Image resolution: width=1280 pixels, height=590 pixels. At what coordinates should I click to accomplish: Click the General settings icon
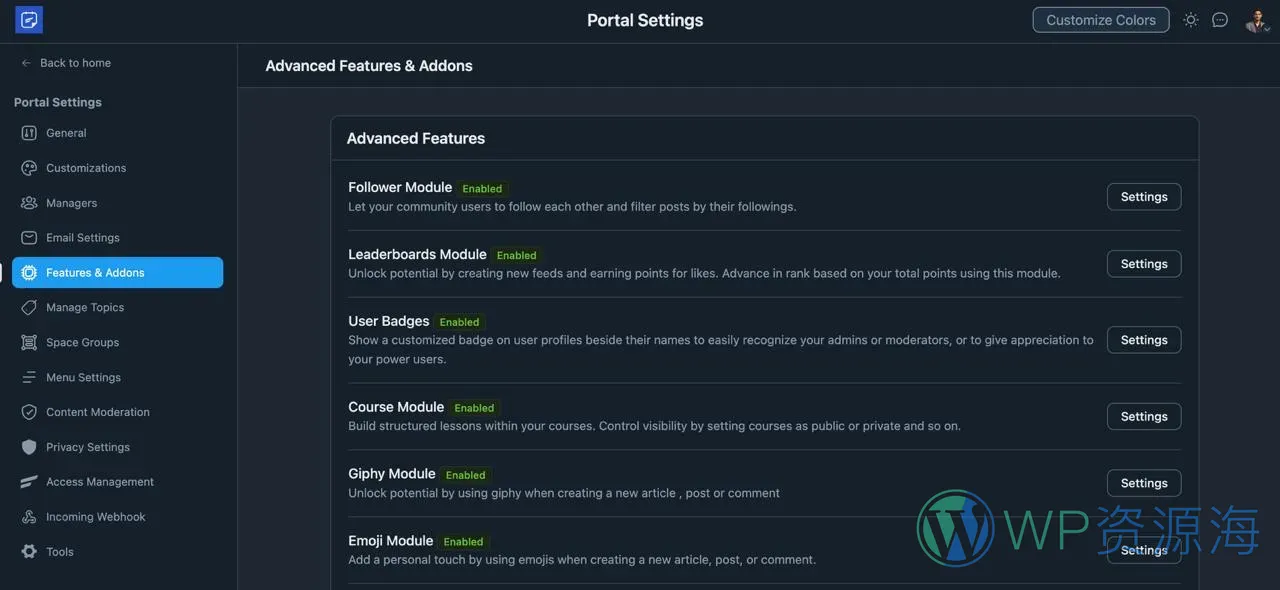pyautogui.click(x=29, y=133)
